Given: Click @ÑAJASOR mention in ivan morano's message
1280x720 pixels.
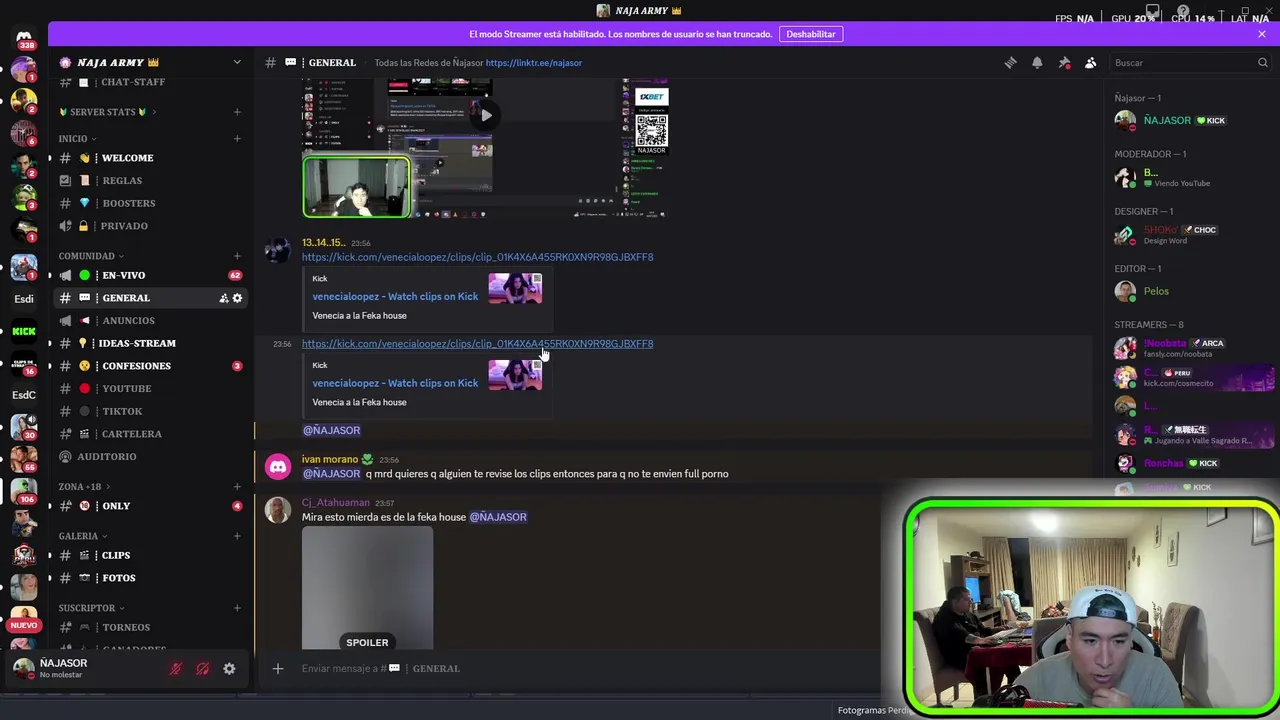Looking at the screenshot, I should pyautogui.click(x=331, y=474).
